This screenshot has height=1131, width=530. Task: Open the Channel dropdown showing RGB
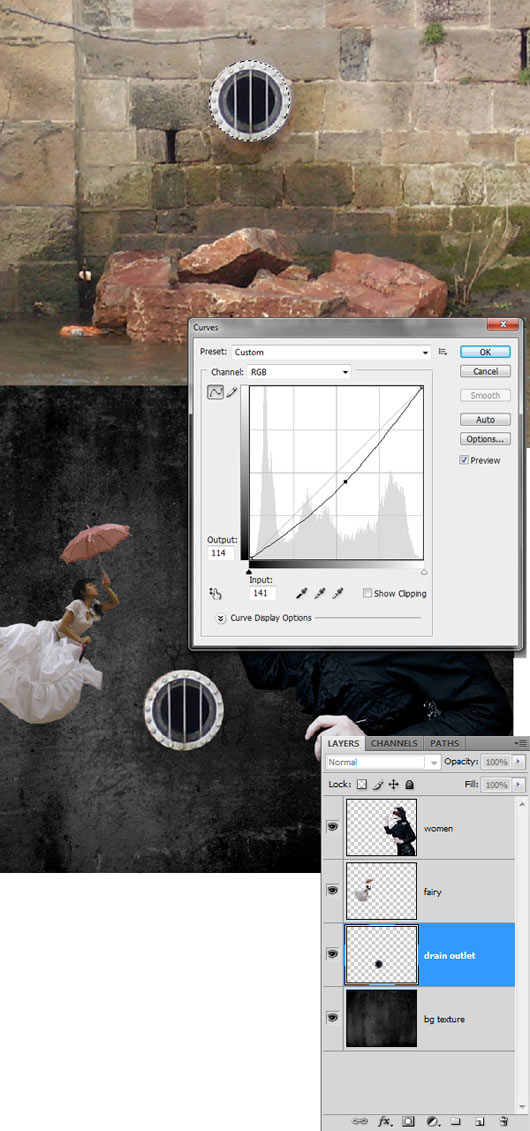coord(299,372)
